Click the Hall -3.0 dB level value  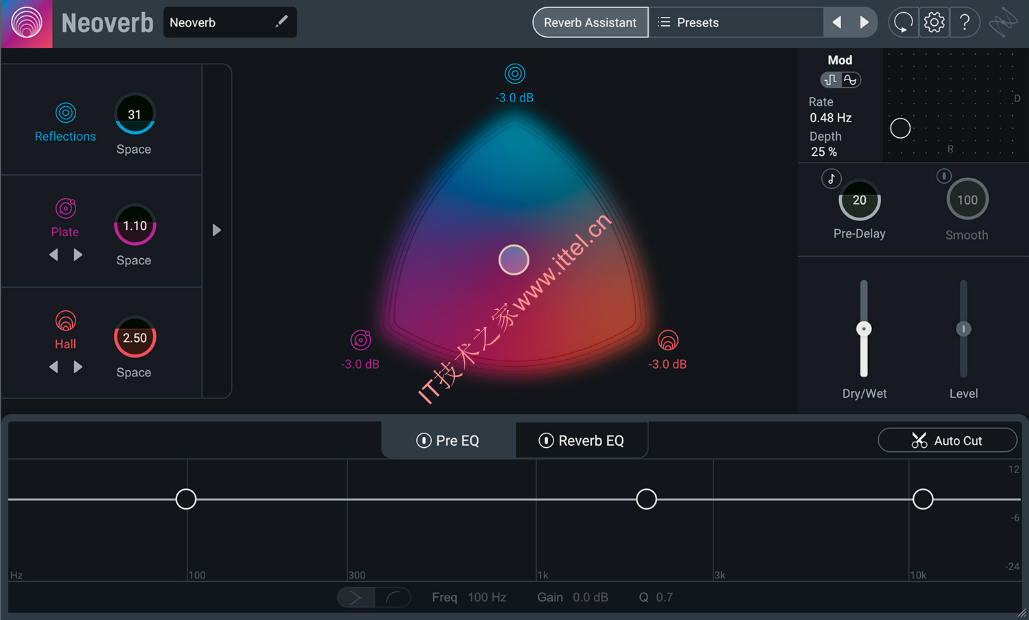[x=668, y=364]
